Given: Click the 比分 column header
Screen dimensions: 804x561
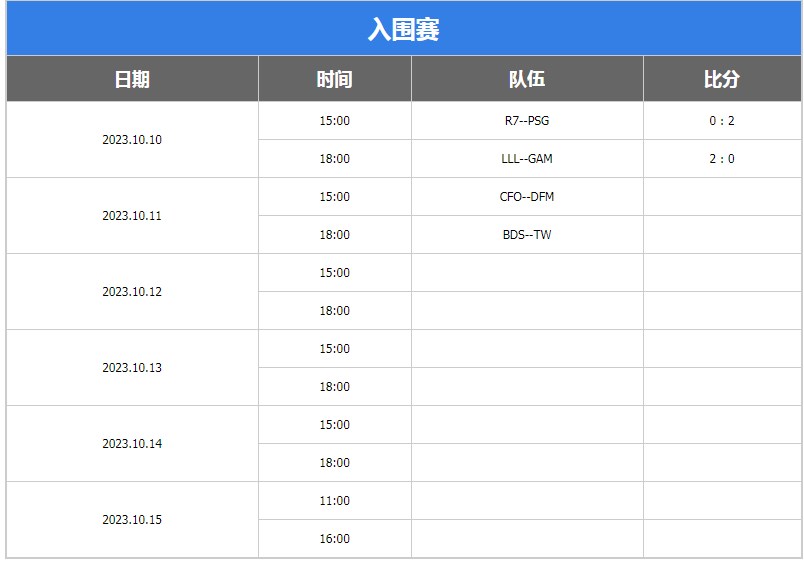Looking at the screenshot, I should tap(721, 79).
